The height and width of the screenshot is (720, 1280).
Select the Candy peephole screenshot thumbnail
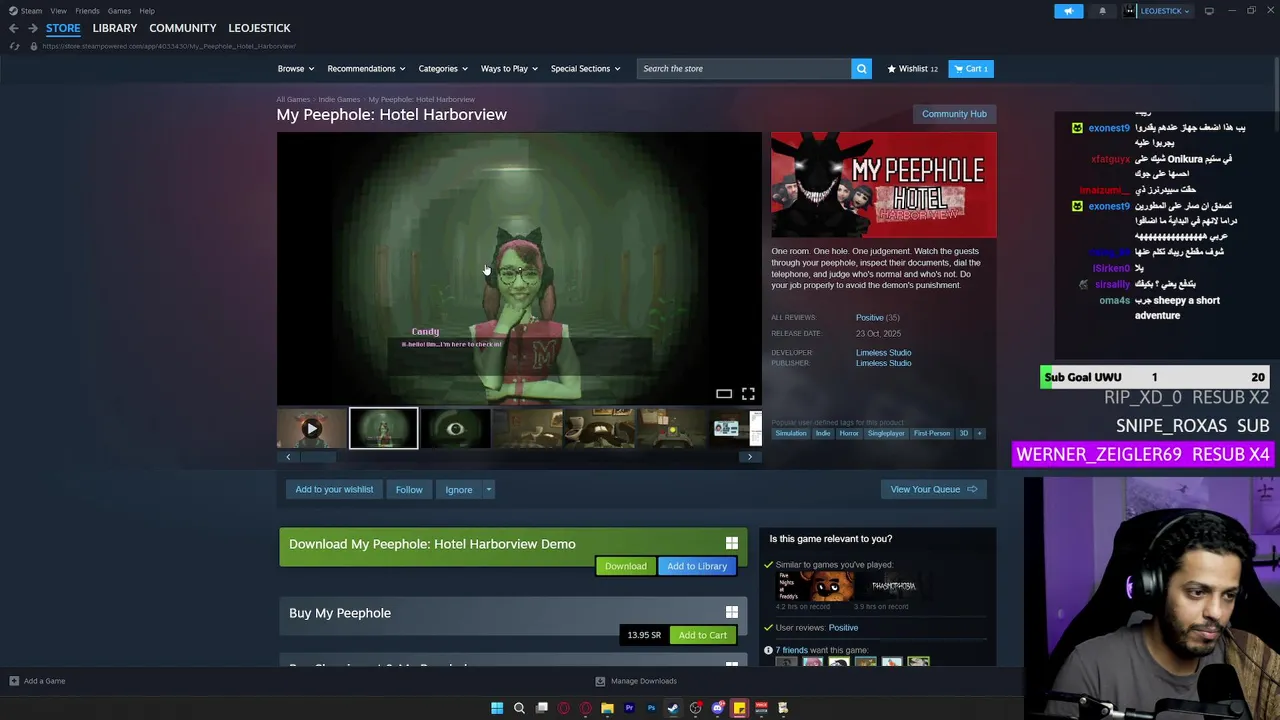(383, 429)
